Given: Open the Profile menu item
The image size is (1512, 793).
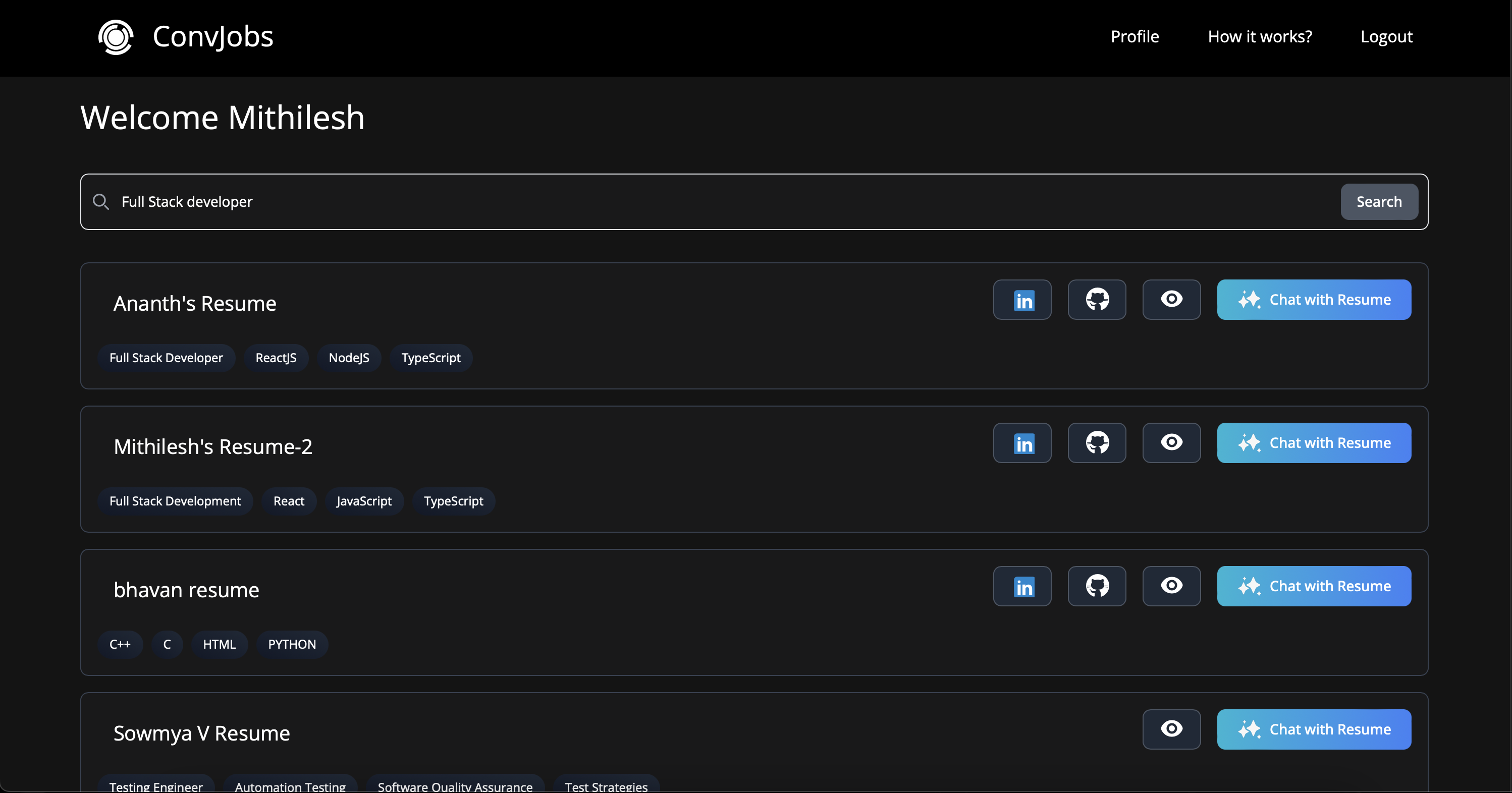Looking at the screenshot, I should 1134,37.
